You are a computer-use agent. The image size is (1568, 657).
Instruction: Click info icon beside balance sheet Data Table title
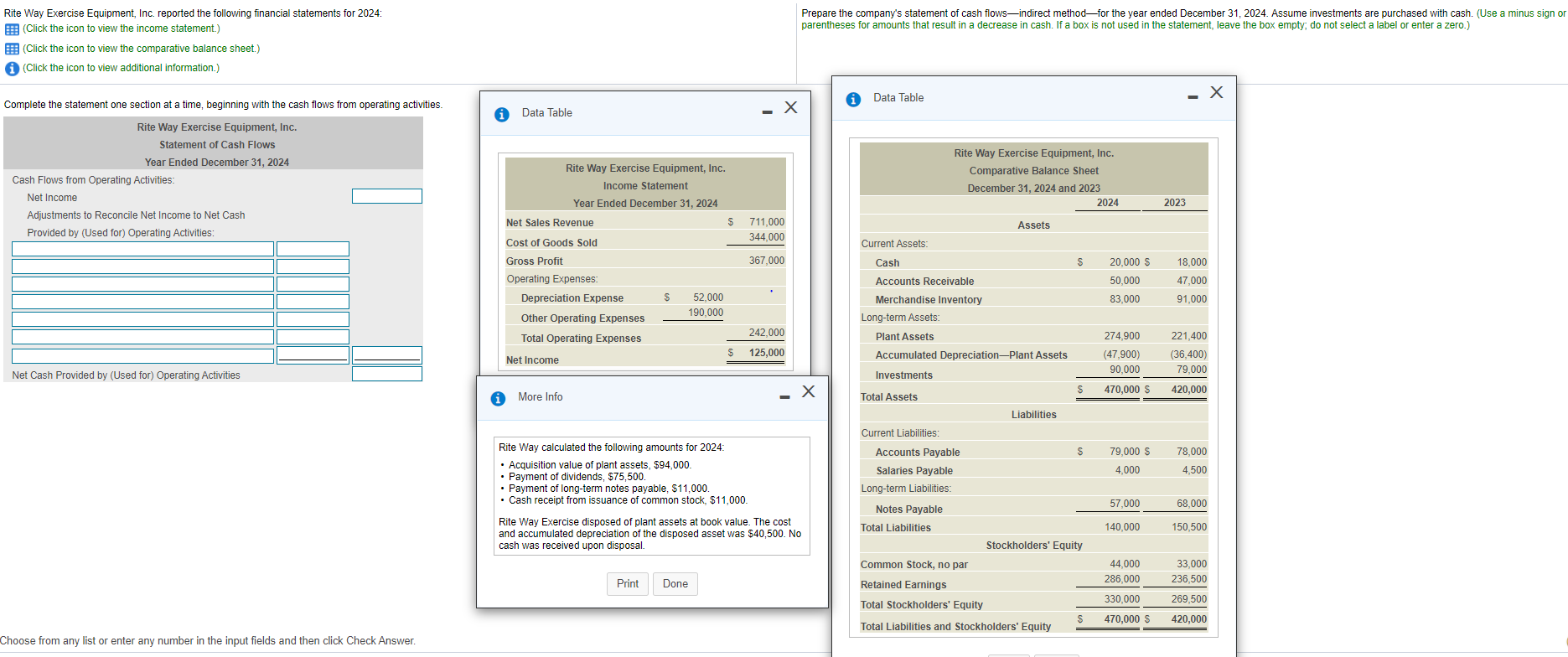853,99
